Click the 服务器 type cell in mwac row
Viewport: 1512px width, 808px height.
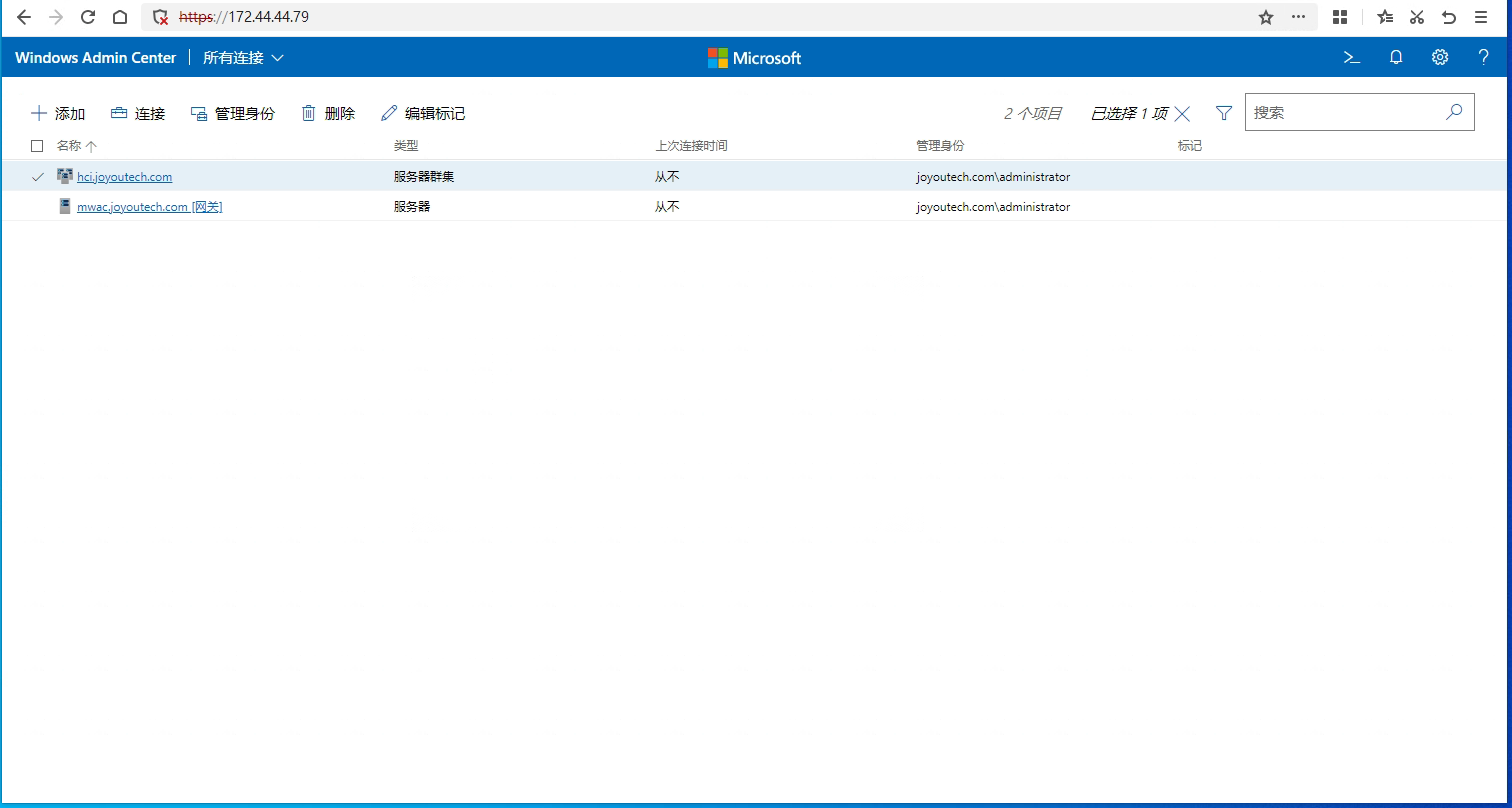412,207
